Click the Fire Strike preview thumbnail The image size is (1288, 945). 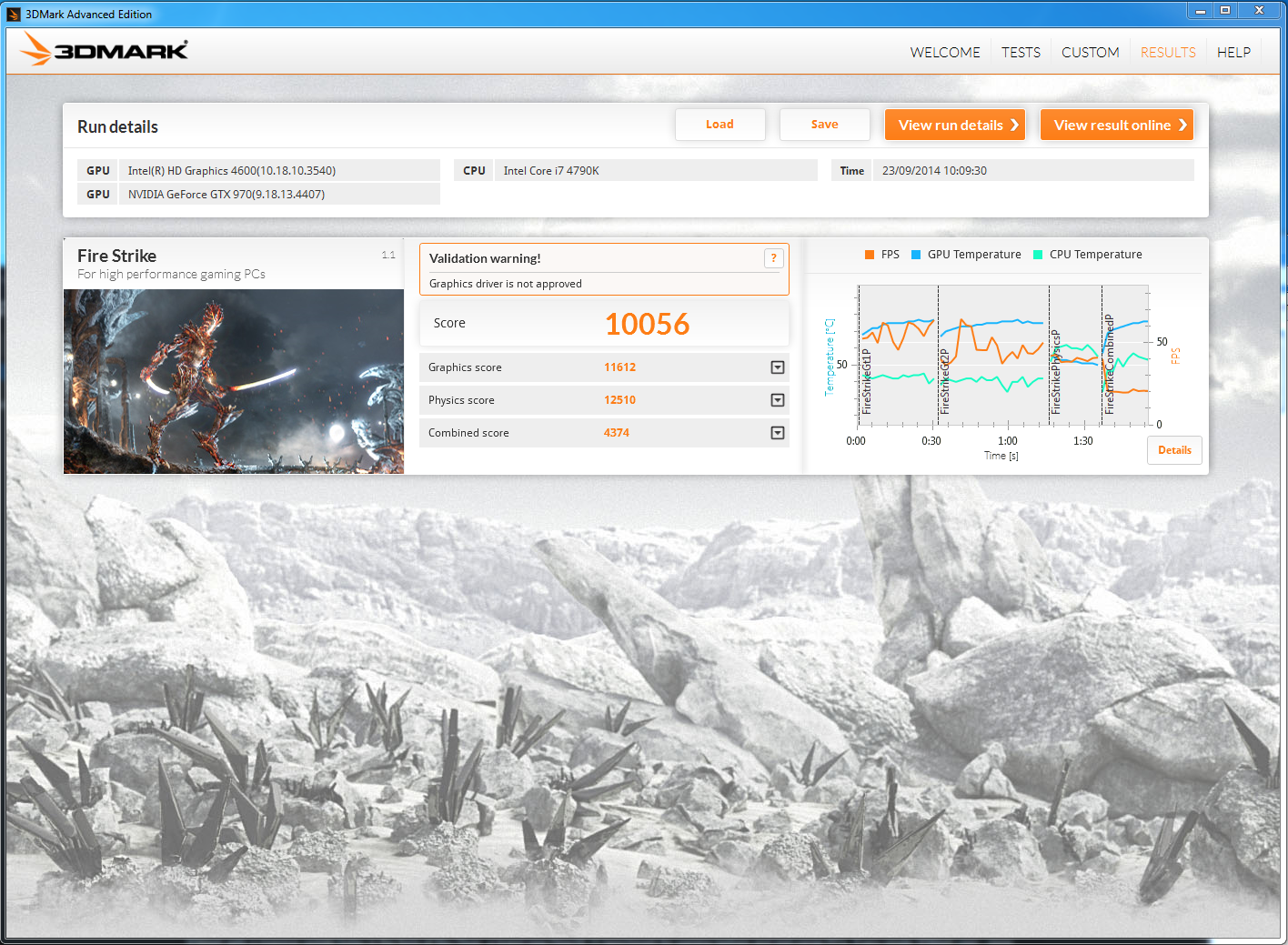click(234, 381)
